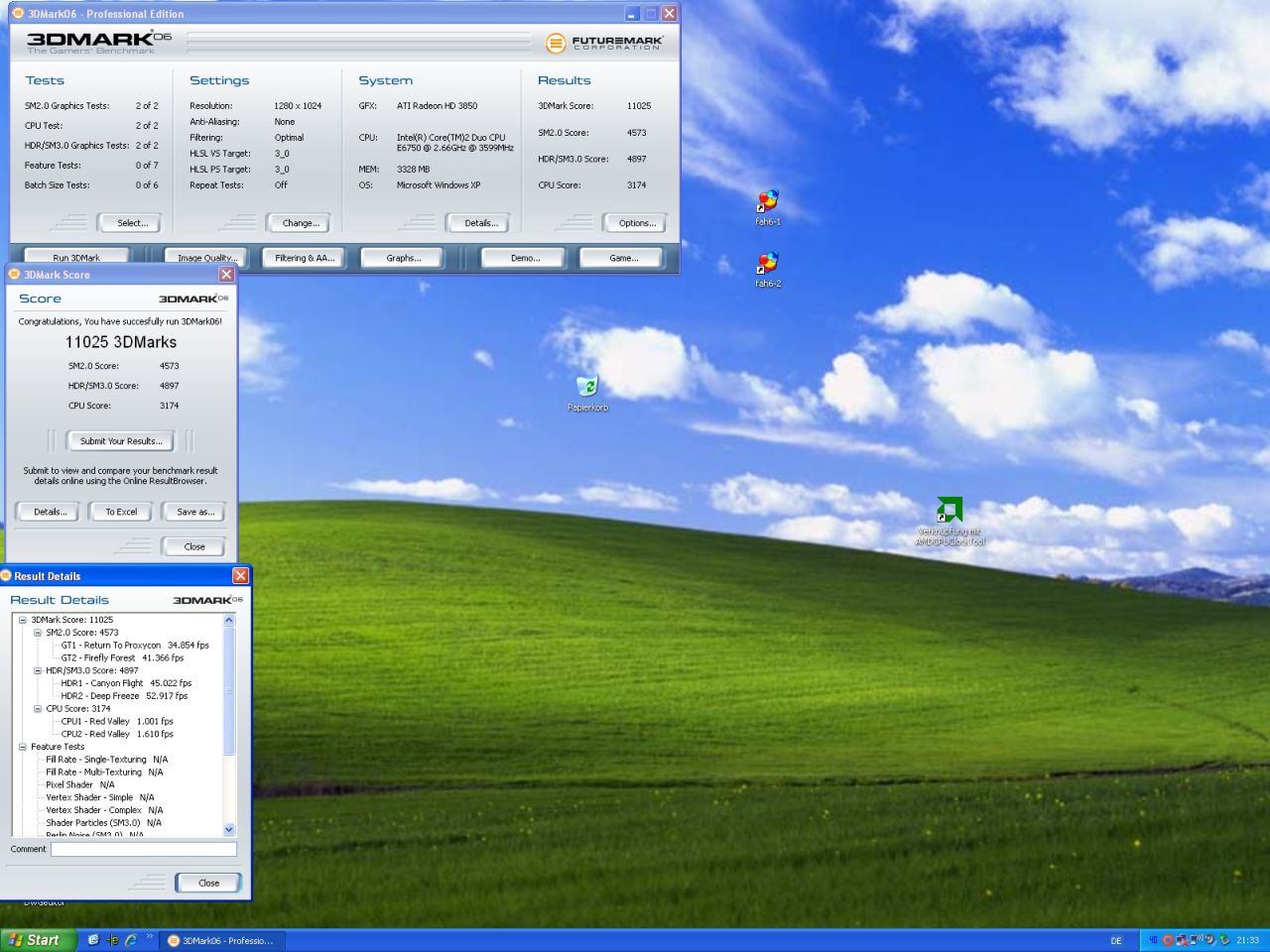
Task: Click the System Details... button in main window
Action: click(x=479, y=223)
